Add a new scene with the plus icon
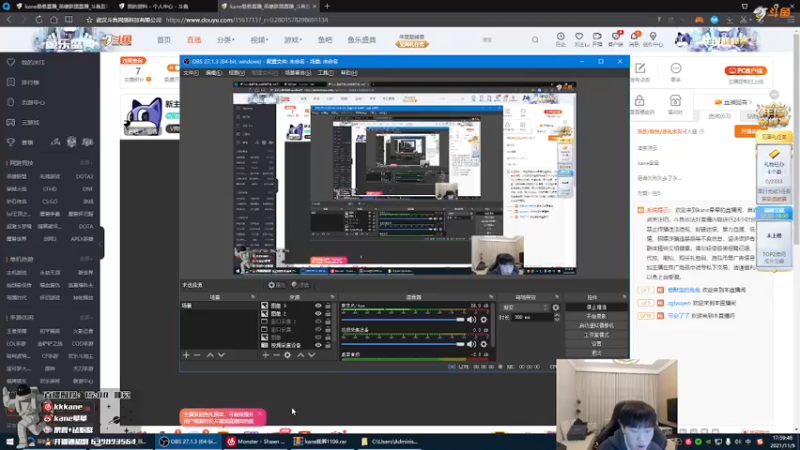The width and height of the screenshot is (800, 450). click(186, 355)
